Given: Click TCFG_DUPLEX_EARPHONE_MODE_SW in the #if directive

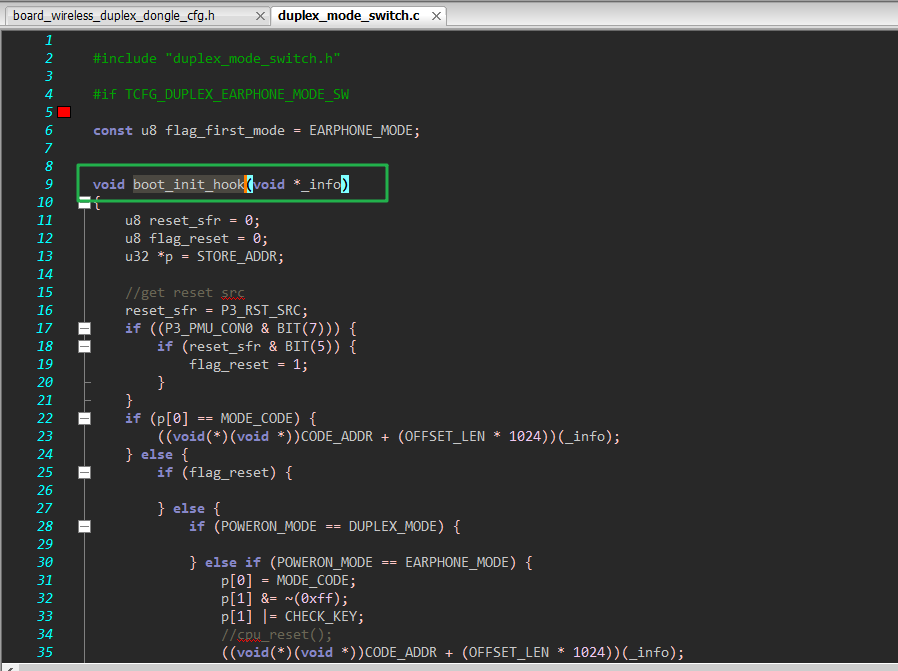Looking at the screenshot, I should [237, 94].
